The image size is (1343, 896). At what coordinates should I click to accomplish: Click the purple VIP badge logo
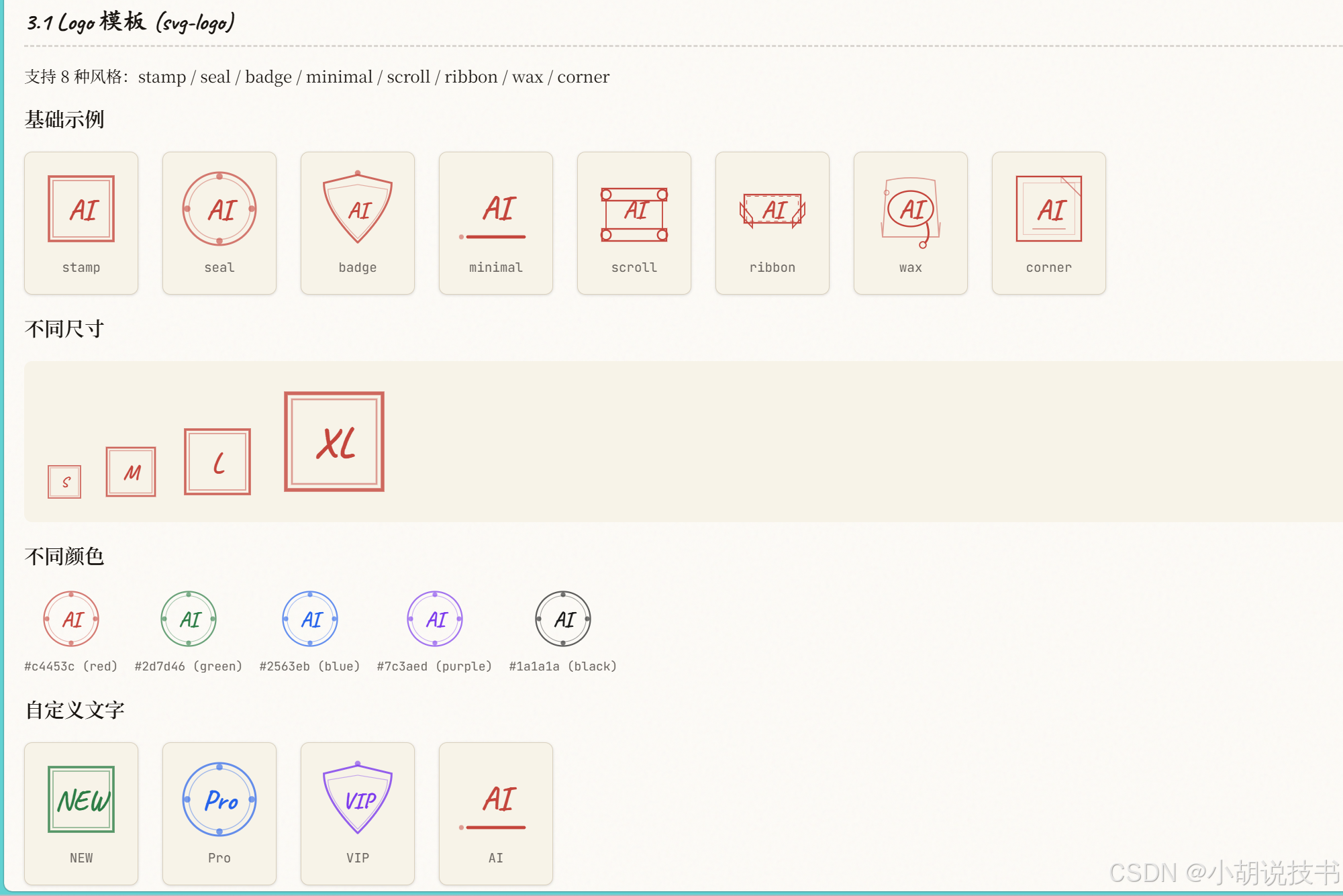pyautogui.click(x=358, y=799)
